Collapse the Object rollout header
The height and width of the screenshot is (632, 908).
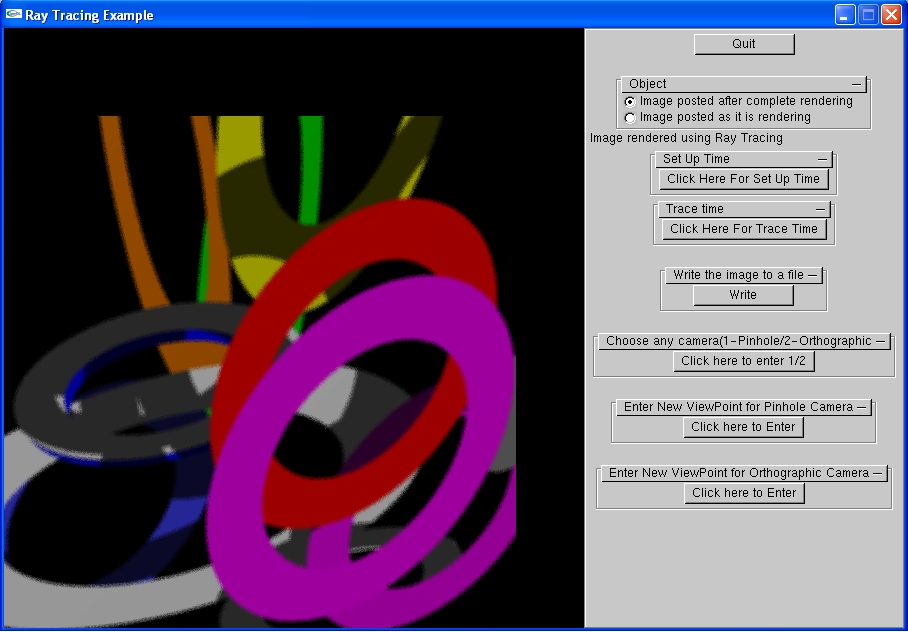pyautogui.click(x=744, y=84)
